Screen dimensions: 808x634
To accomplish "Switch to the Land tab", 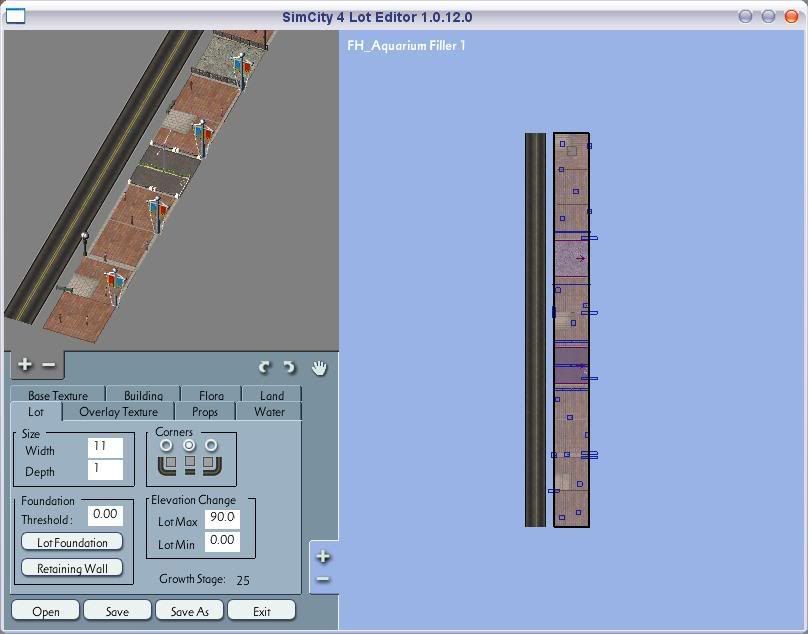I will click(272, 394).
